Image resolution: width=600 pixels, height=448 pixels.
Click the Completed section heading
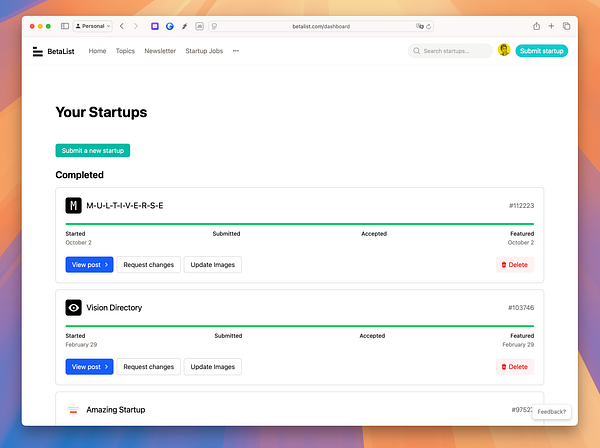click(80, 175)
